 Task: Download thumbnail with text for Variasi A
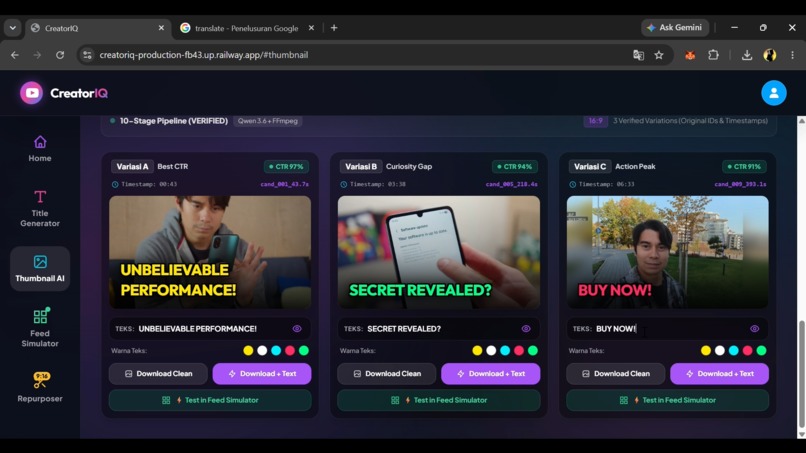(x=262, y=374)
